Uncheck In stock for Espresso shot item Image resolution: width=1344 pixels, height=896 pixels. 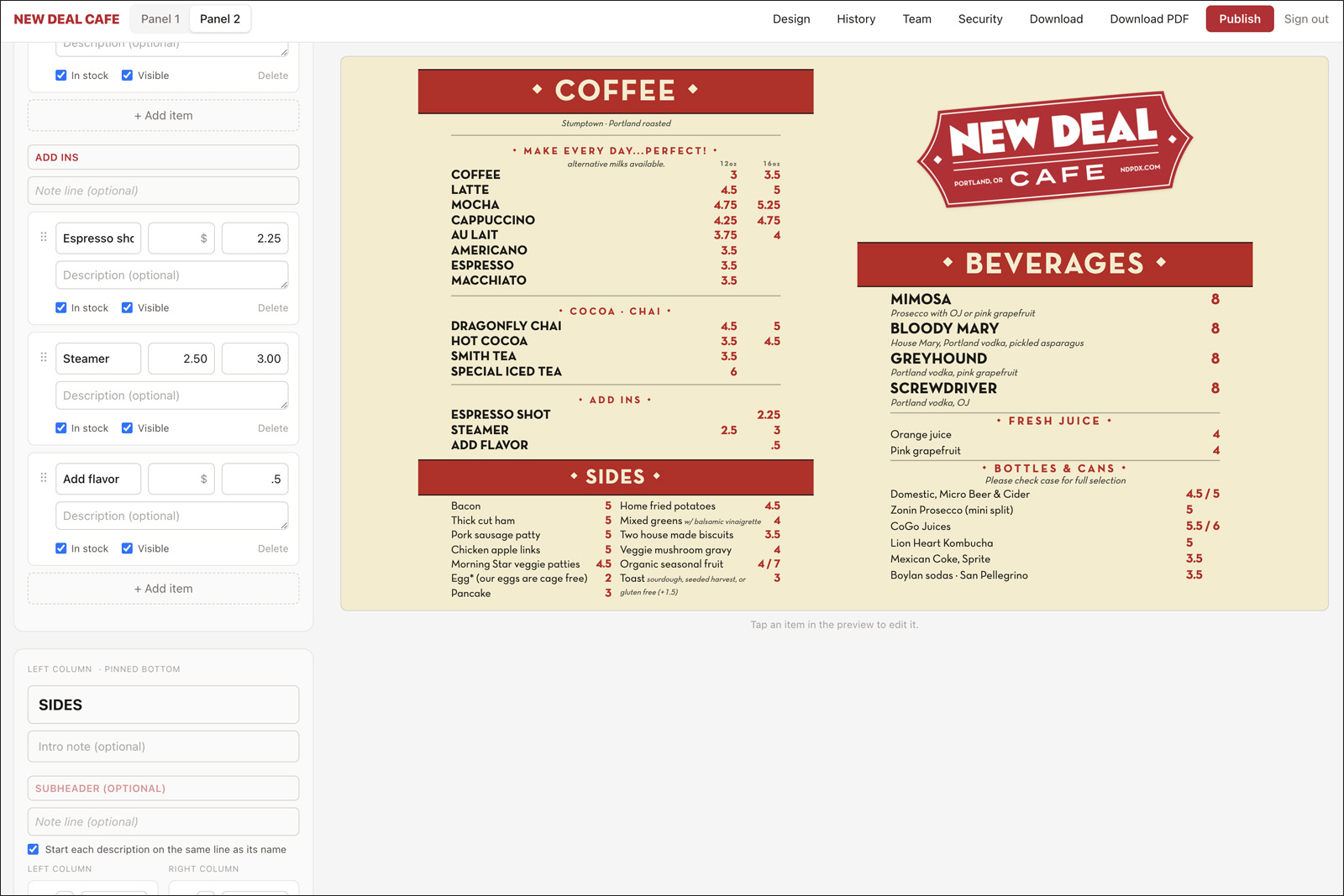[x=61, y=308]
